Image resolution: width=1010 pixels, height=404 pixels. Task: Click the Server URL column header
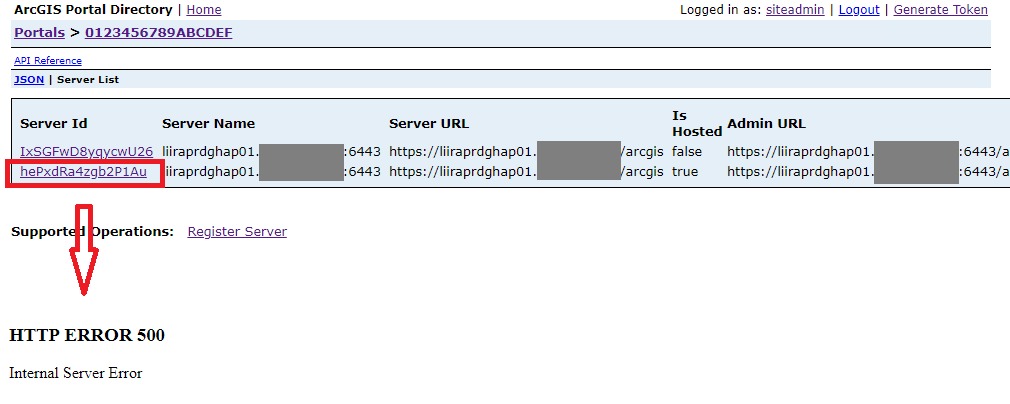[x=429, y=124]
